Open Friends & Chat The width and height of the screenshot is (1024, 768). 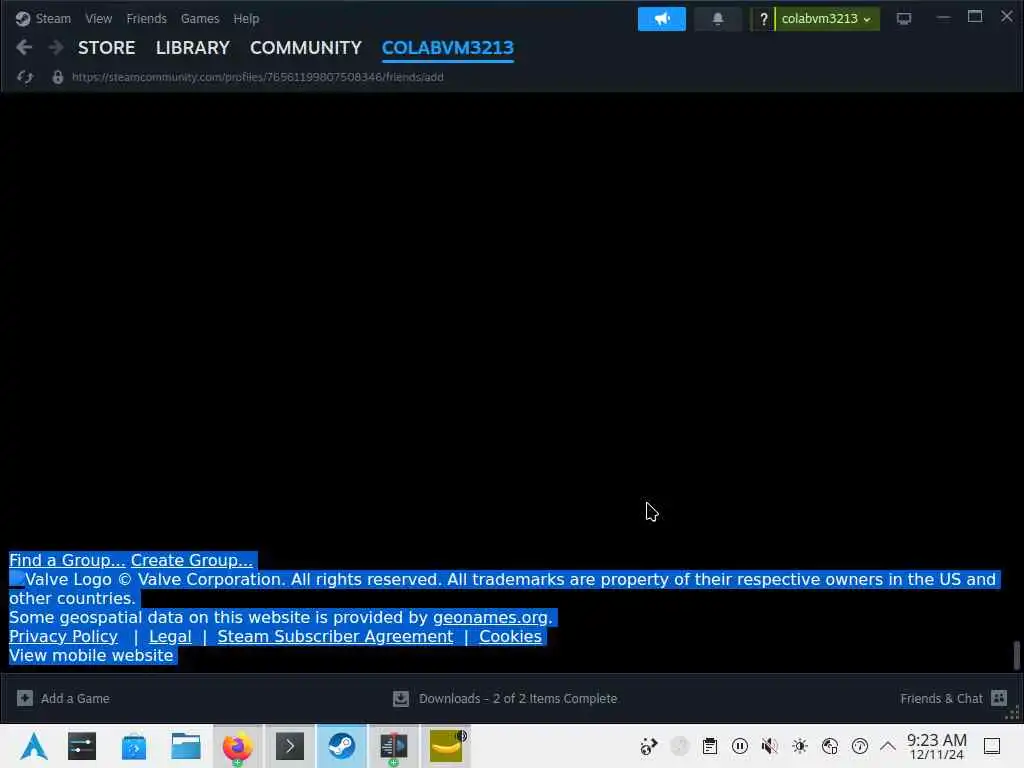[x=941, y=698]
